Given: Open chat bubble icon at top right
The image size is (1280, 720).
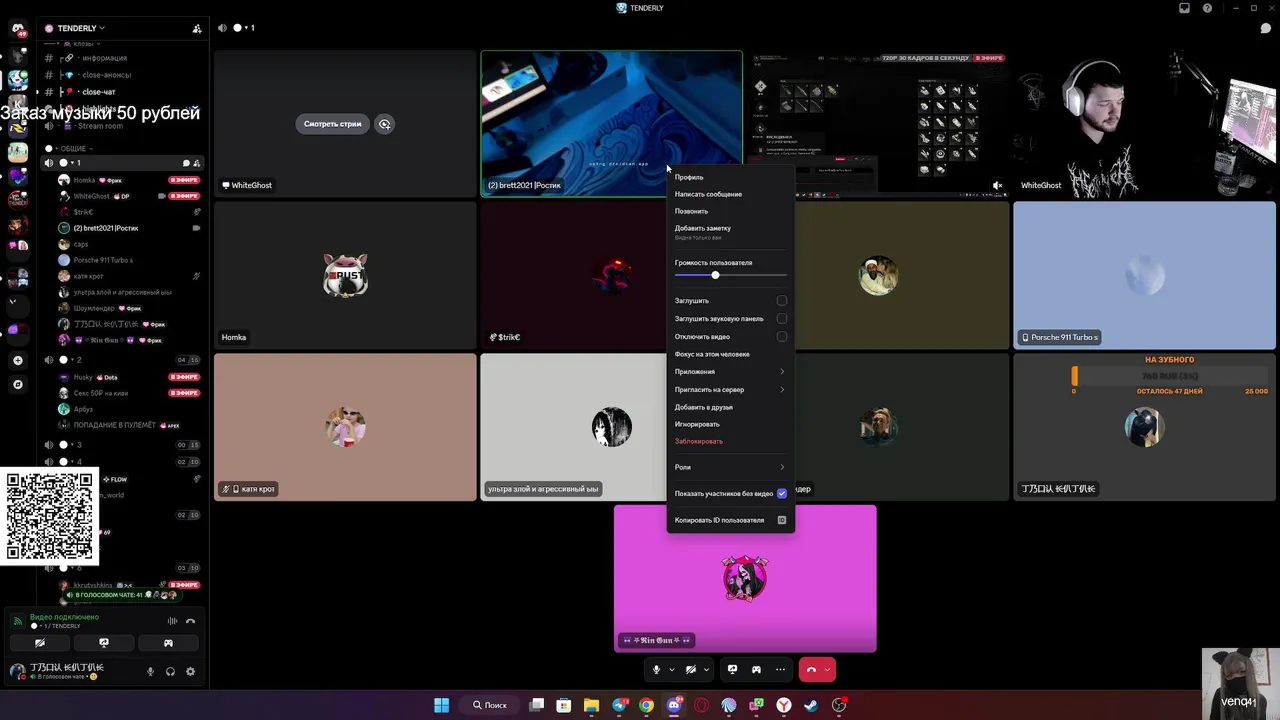Looking at the screenshot, I should (x=1266, y=28).
